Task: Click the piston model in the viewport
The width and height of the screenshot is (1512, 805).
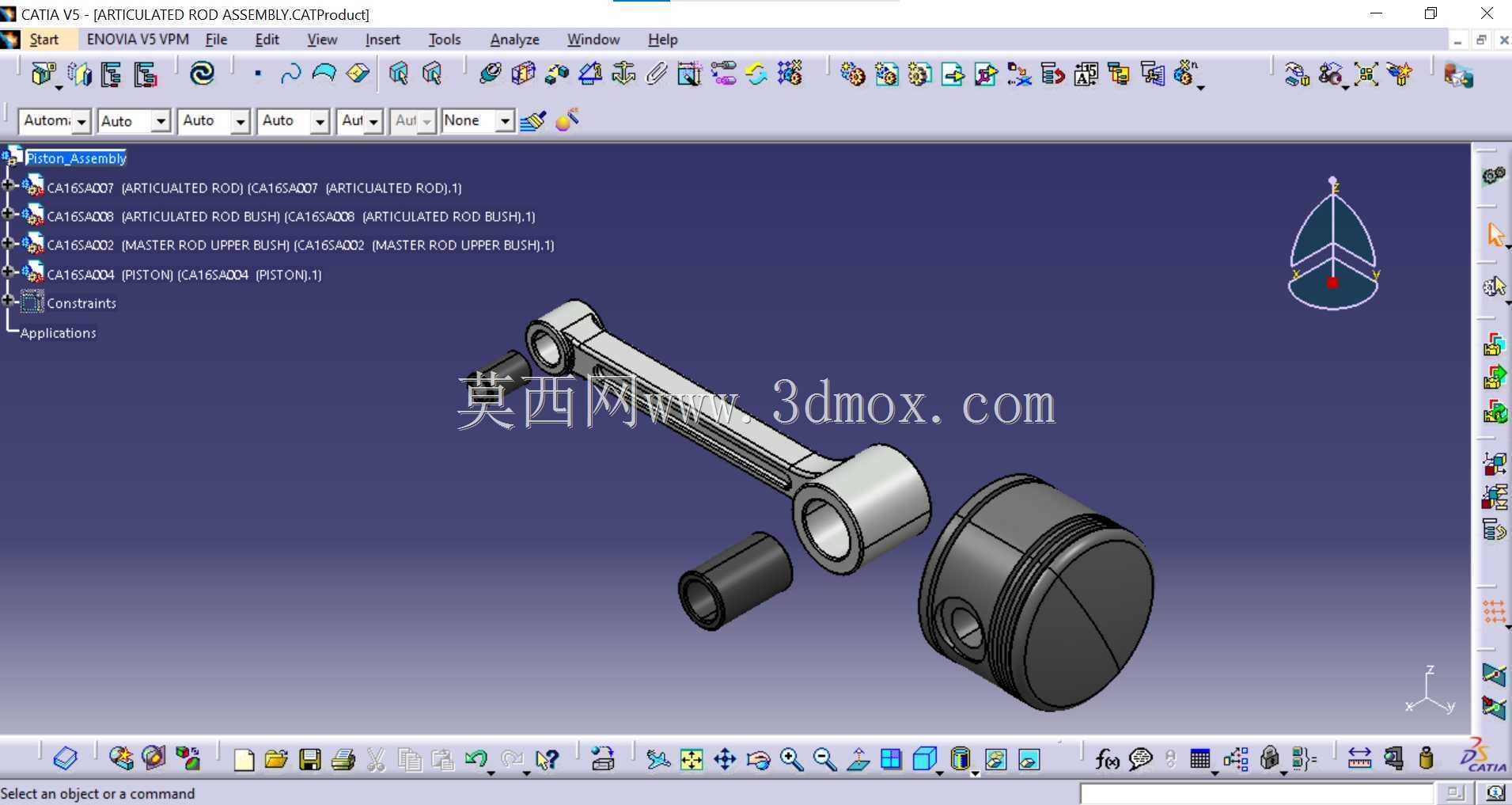Action: coord(1037,590)
